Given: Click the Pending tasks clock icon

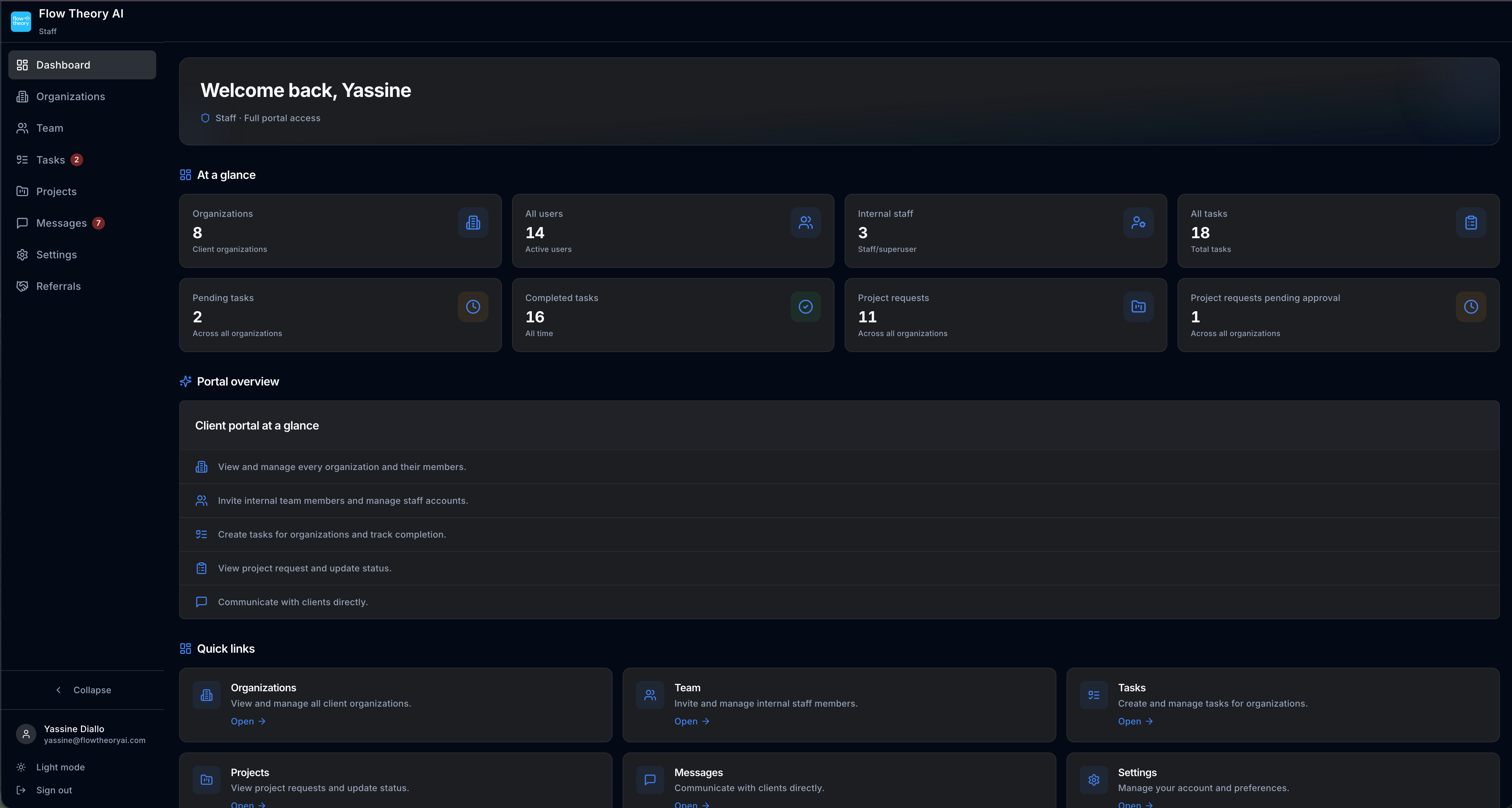Looking at the screenshot, I should point(473,306).
